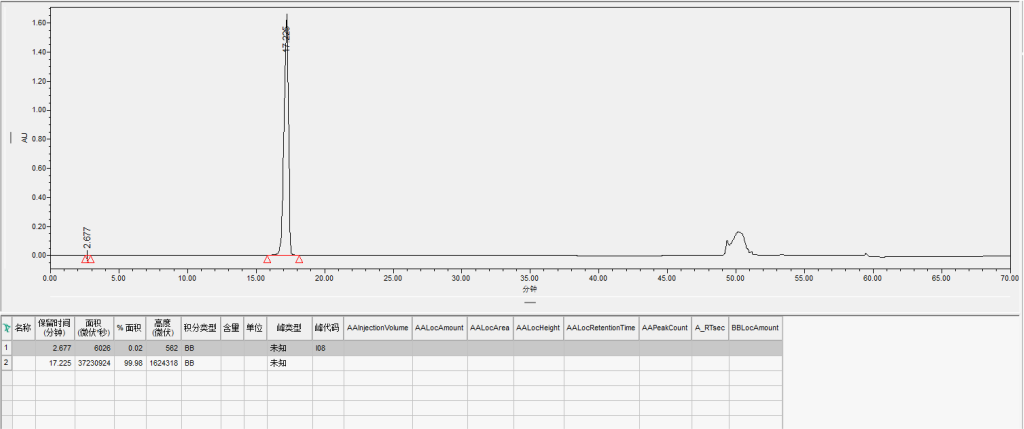Click the AALocRetentionTime column header
The image size is (1024, 429).
point(601,327)
